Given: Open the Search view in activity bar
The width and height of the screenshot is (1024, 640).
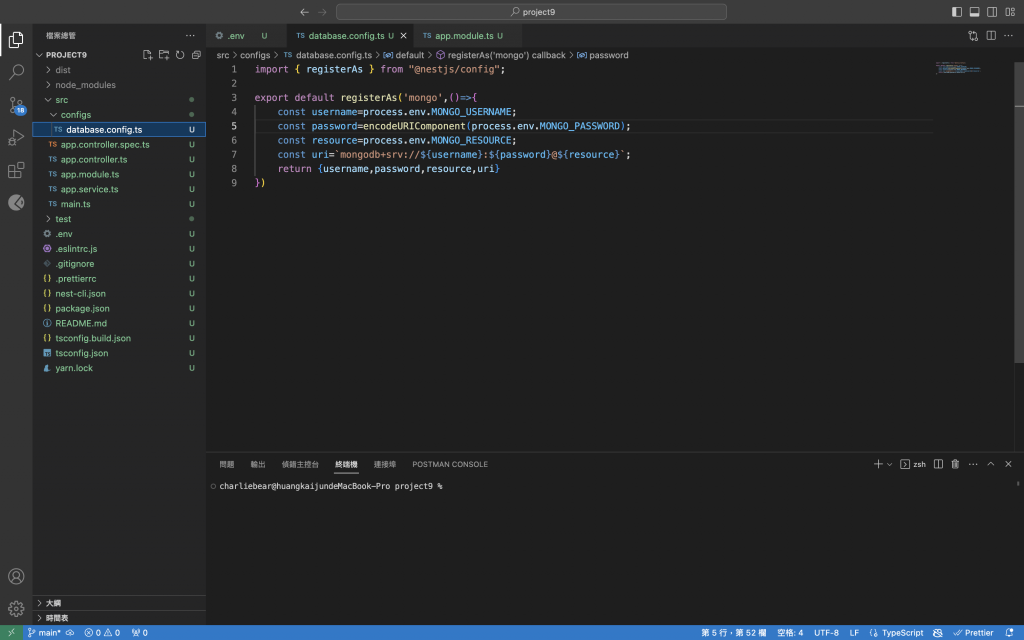Looking at the screenshot, I should tap(16, 72).
